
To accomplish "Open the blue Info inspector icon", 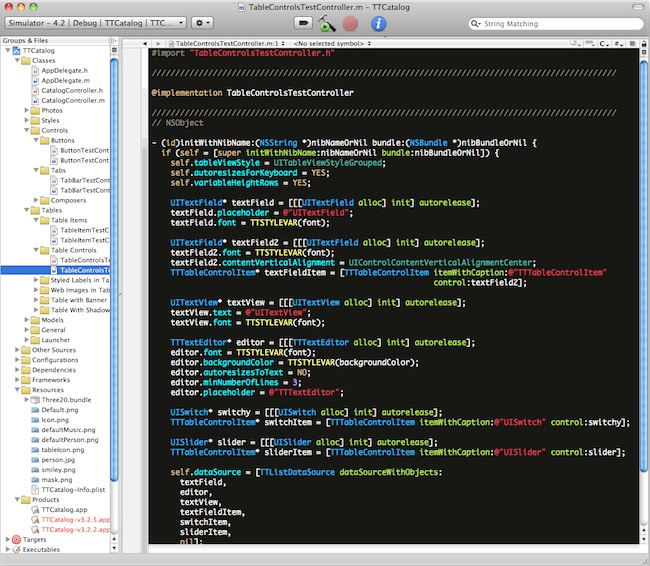I will (378, 22).
